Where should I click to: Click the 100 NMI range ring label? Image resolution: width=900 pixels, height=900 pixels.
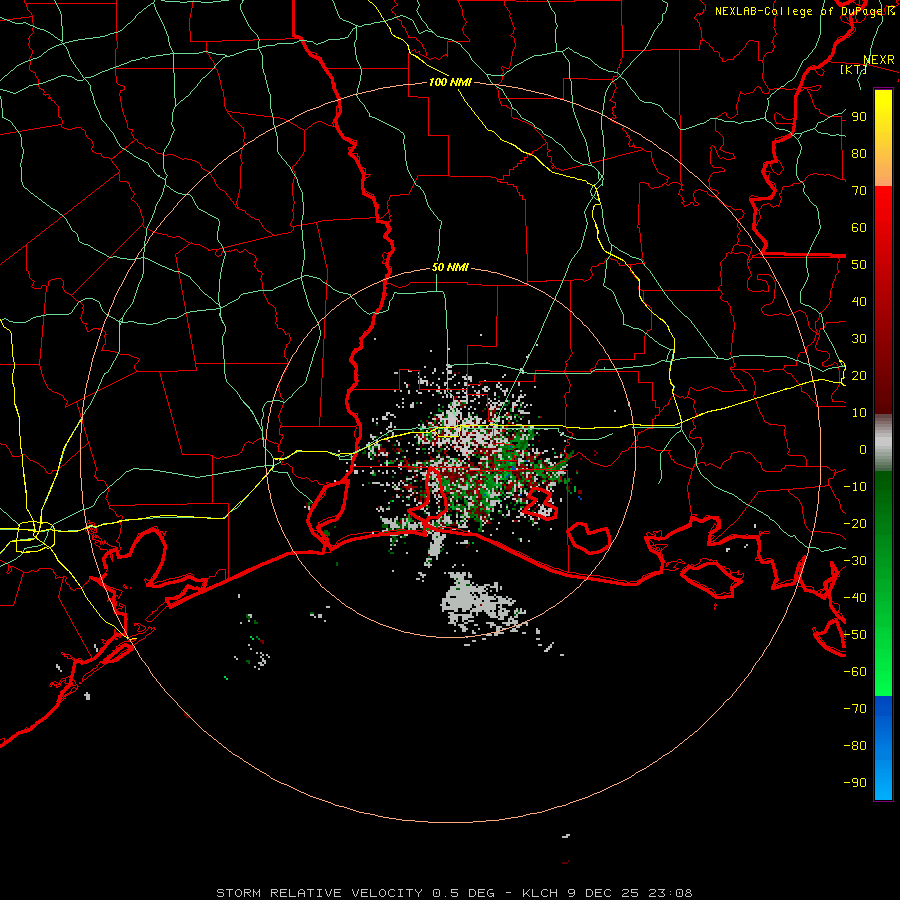tap(450, 82)
